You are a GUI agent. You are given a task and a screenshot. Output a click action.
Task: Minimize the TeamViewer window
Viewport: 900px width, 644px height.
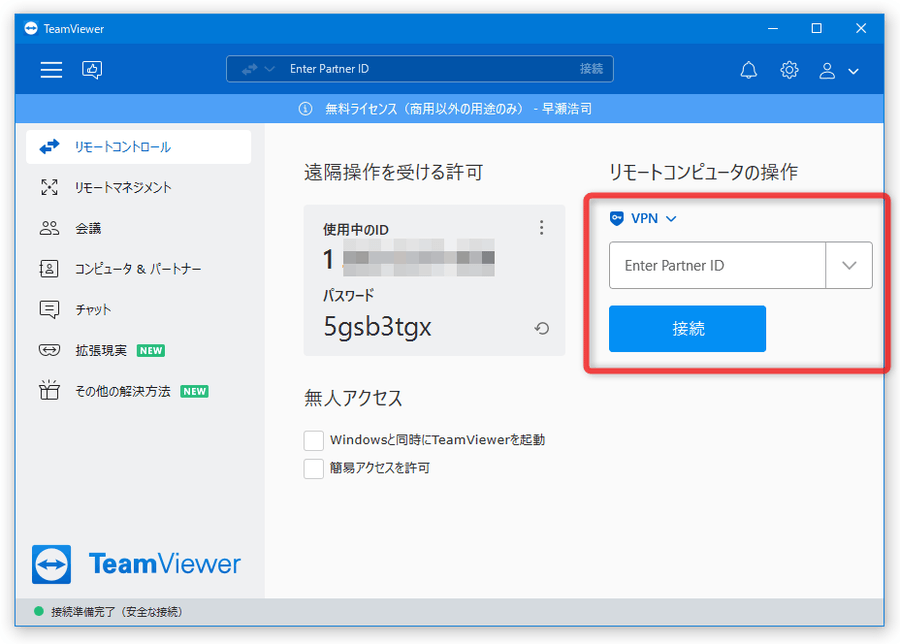click(x=773, y=28)
